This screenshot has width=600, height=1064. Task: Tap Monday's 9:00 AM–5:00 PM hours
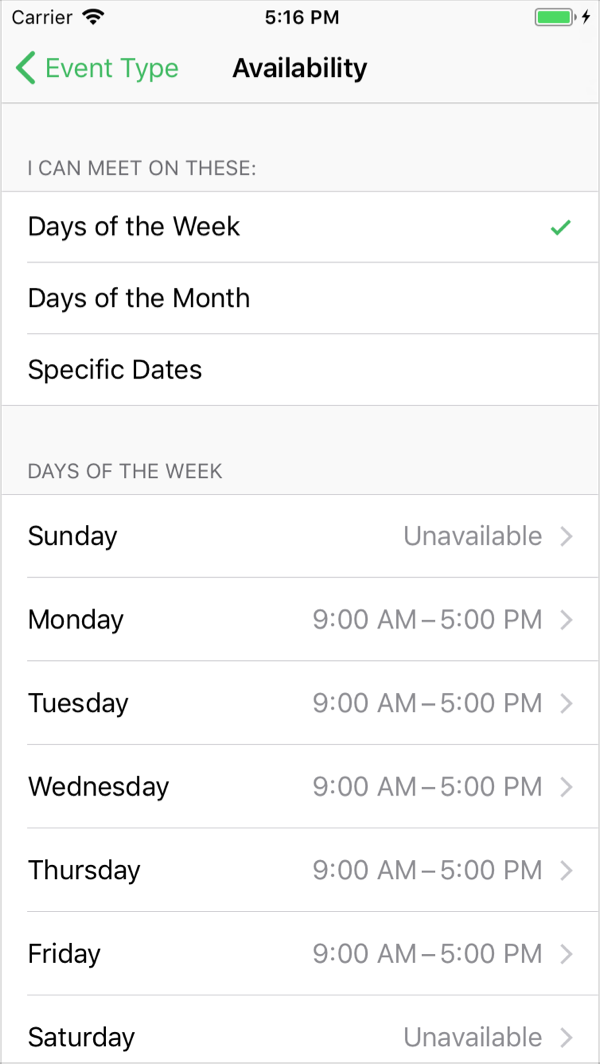coord(427,620)
